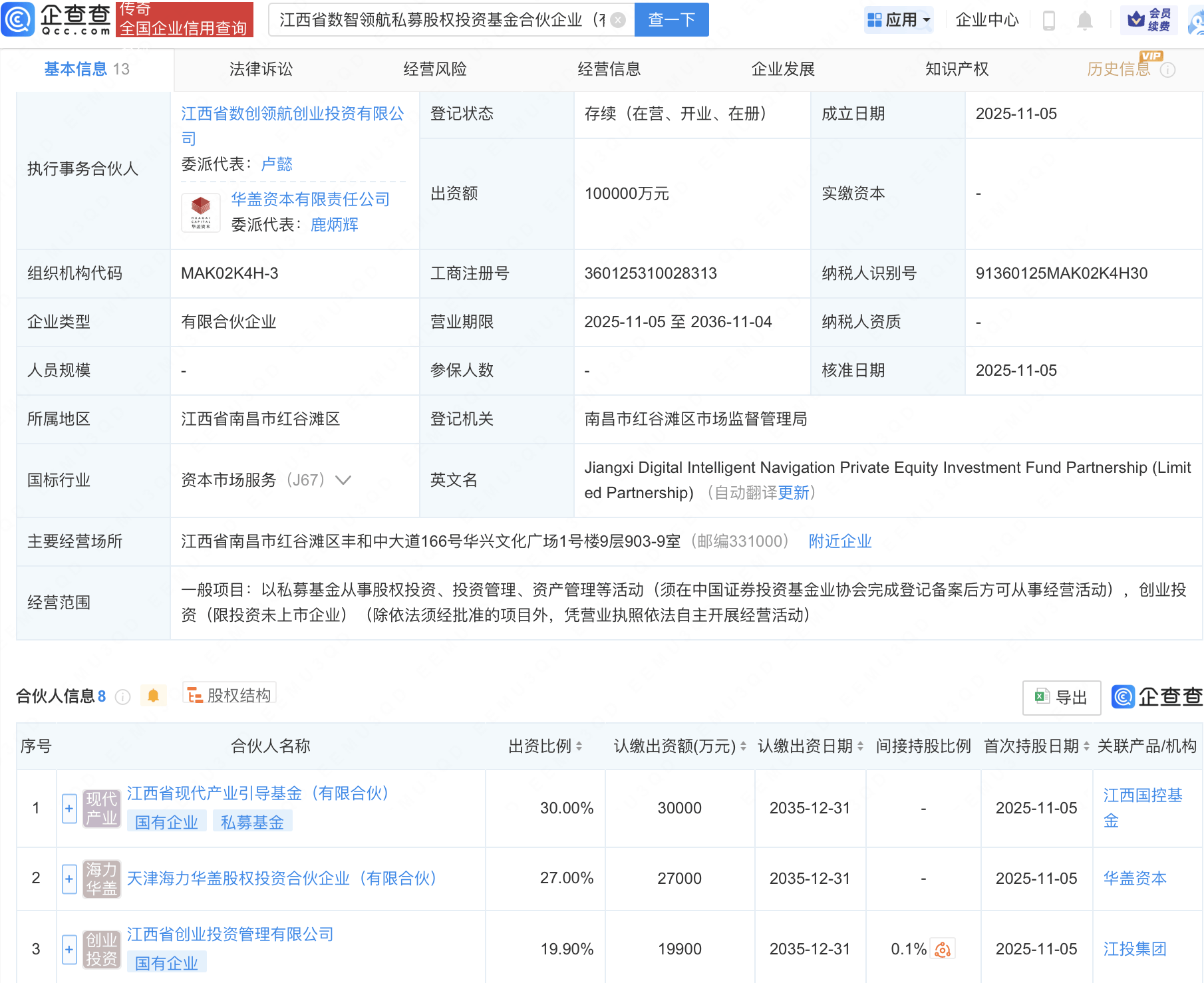
Task: Open the mobile phone app icon
Action: click(x=1048, y=21)
